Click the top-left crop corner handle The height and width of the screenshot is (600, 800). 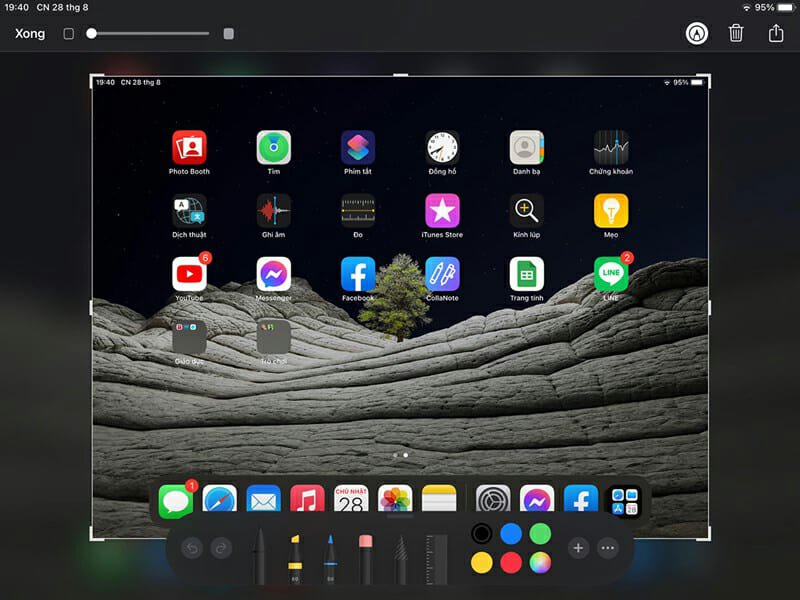94,78
